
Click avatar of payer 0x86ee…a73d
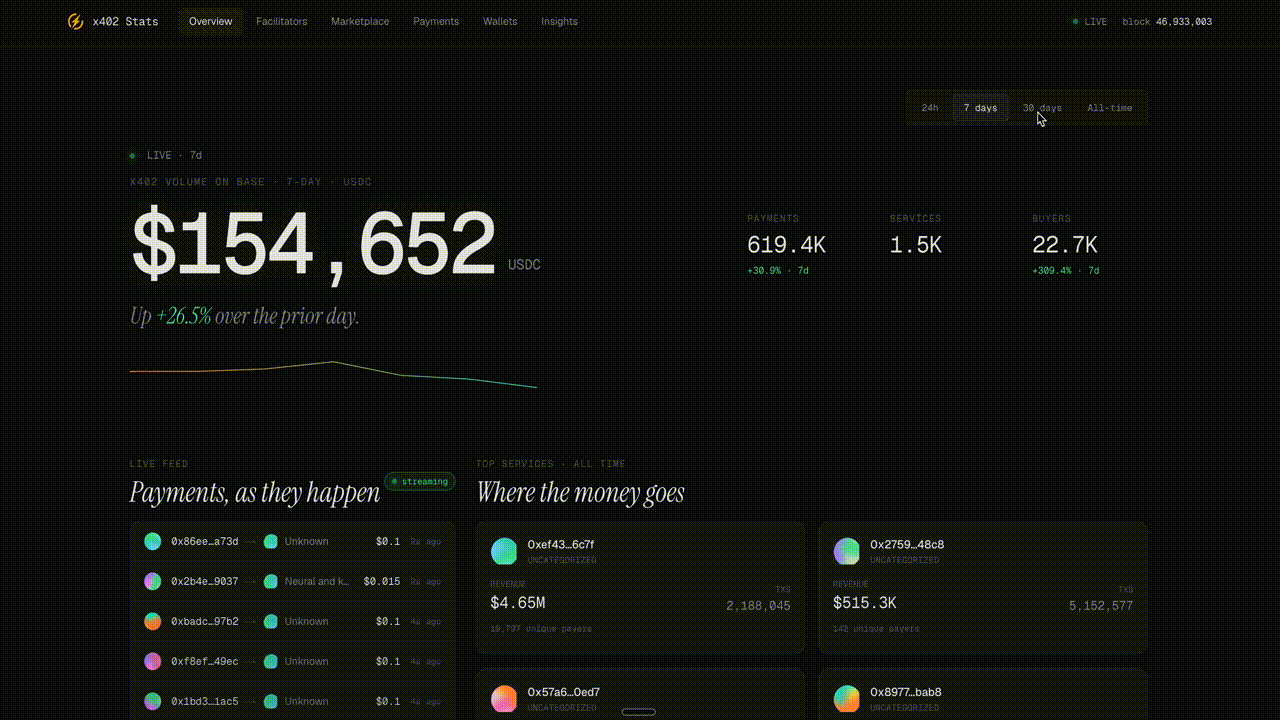pos(152,541)
